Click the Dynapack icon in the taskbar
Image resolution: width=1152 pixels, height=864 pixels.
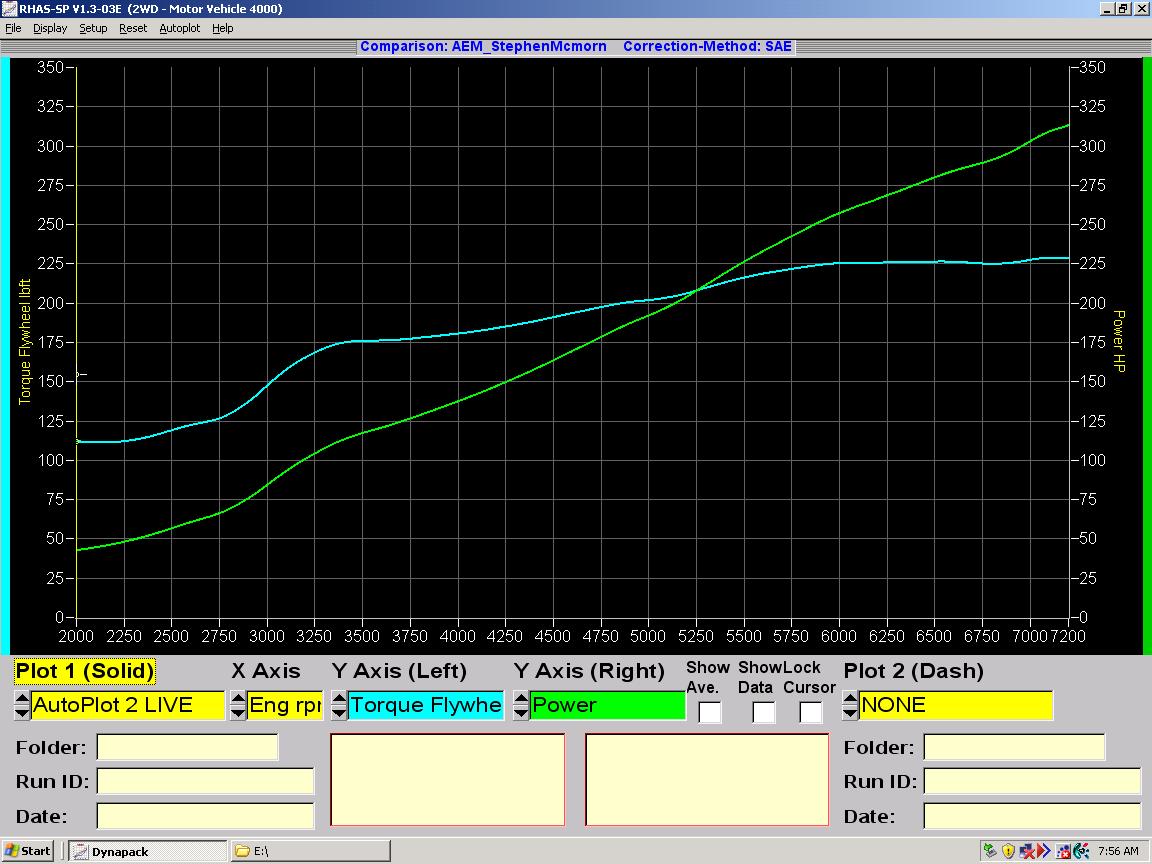(x=80, y=851)
